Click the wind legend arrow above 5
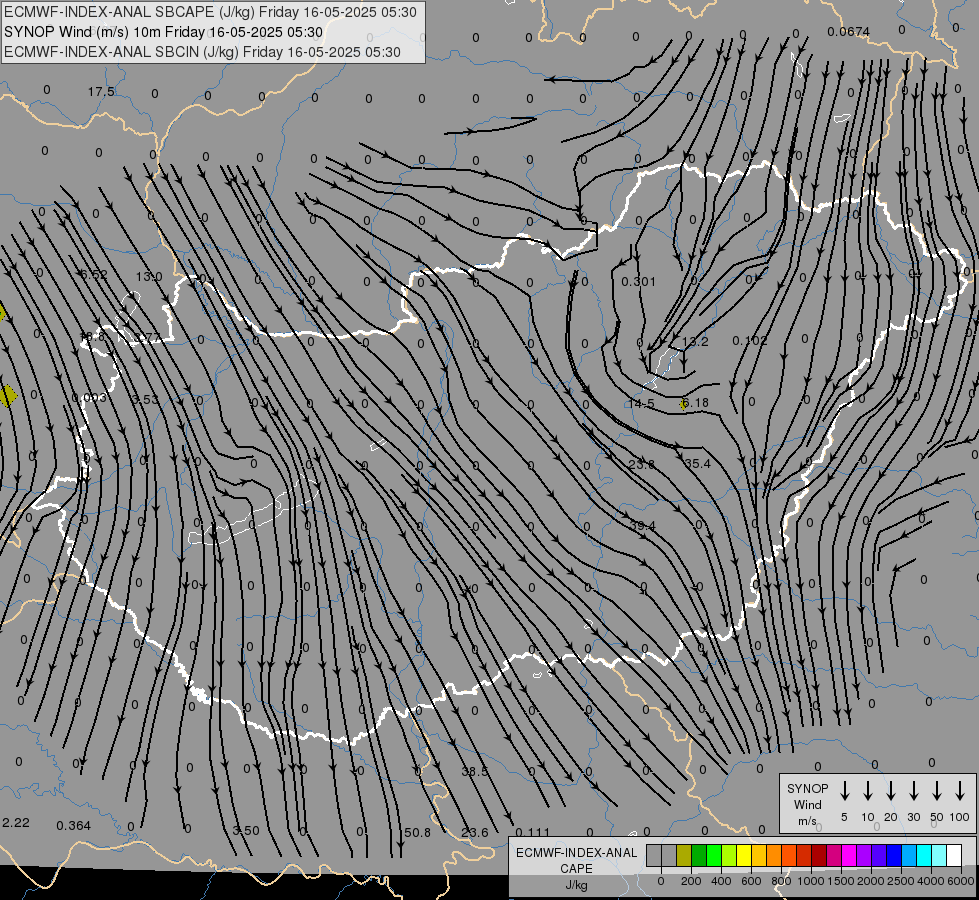 click(x=844, y=790)
